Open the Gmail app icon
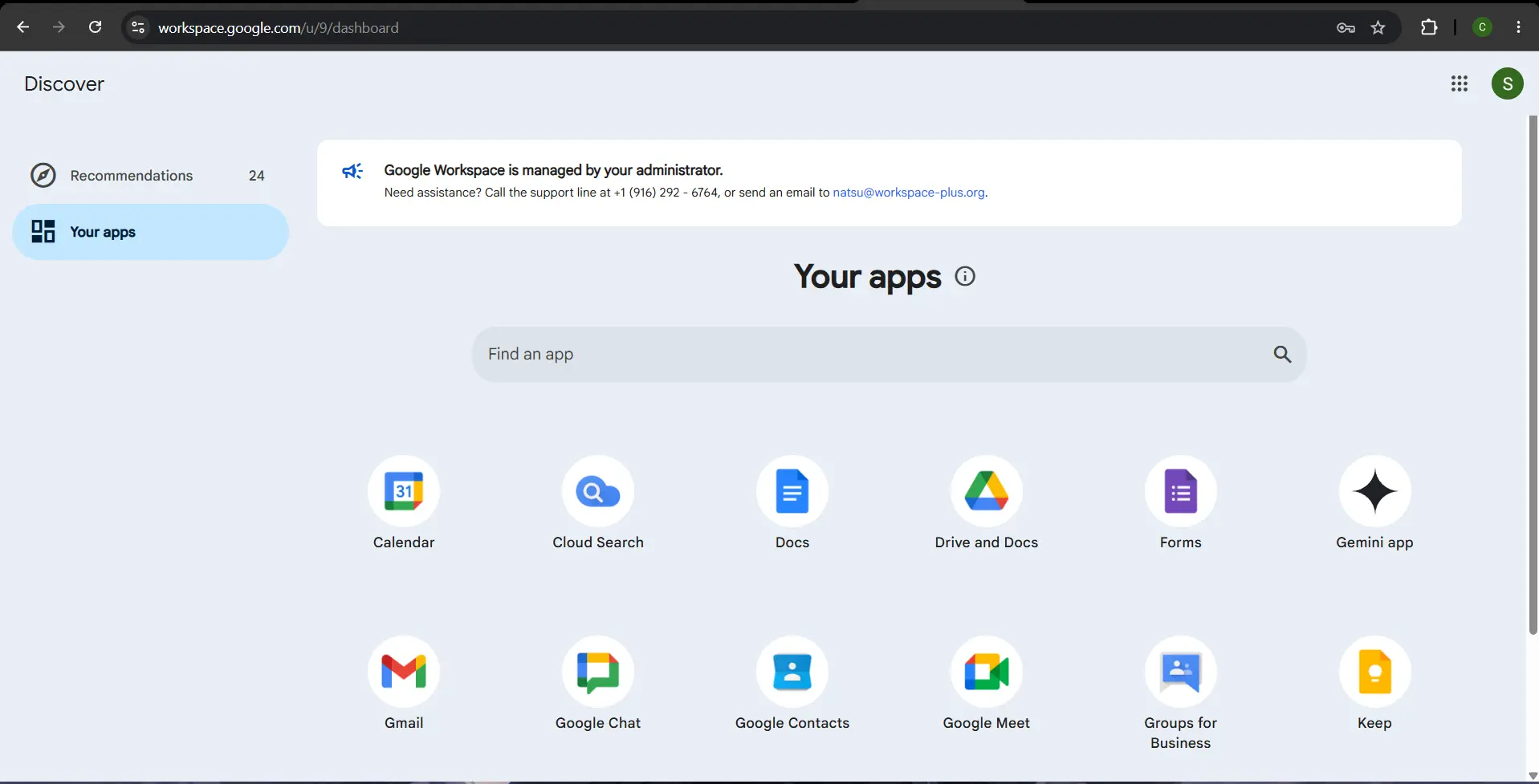This screenshot has height=784, width=1539. pyautogui.click(x=404, y=672)
